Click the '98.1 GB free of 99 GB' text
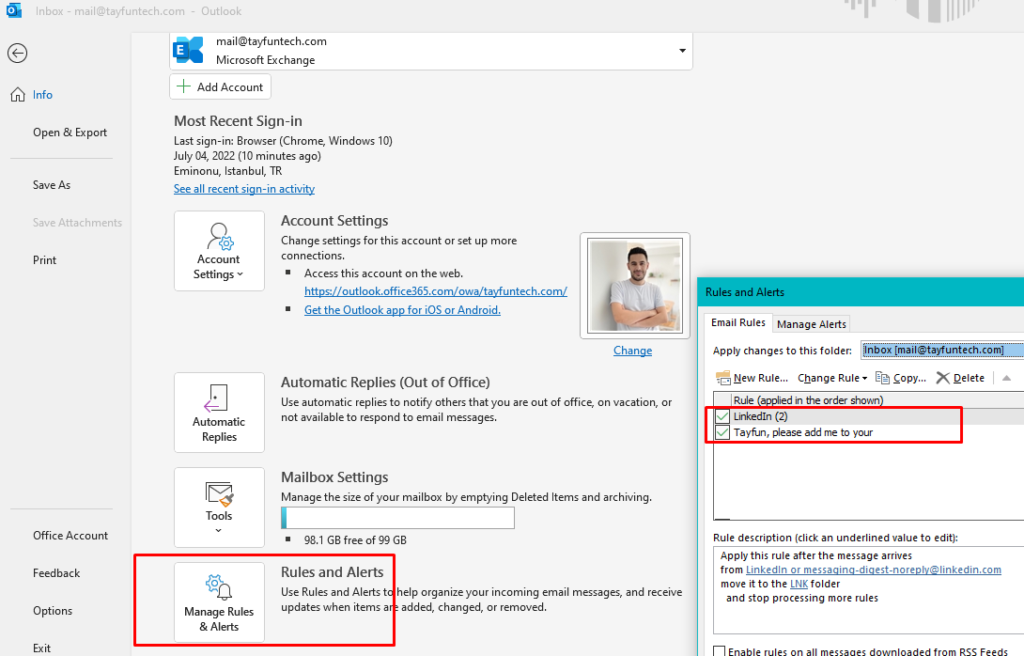 click(355, 540)
